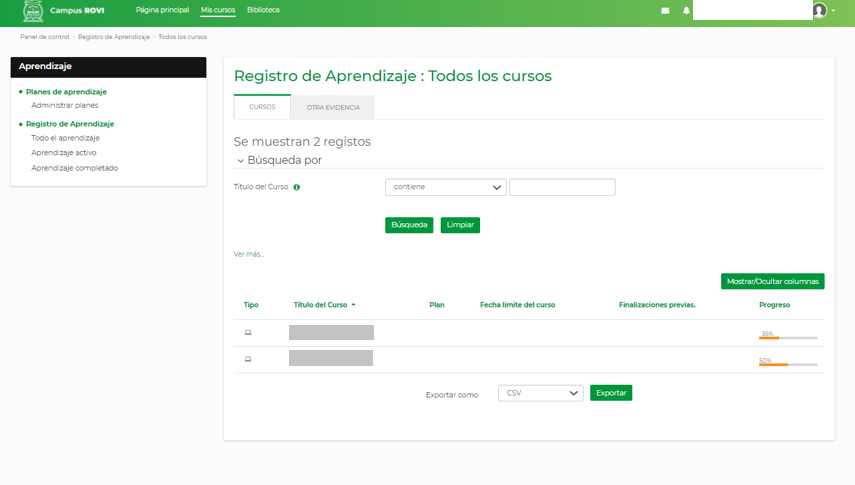The image size is (855, 485).
Task: Go to Página principal in top menu
Action: click(162, 10)
